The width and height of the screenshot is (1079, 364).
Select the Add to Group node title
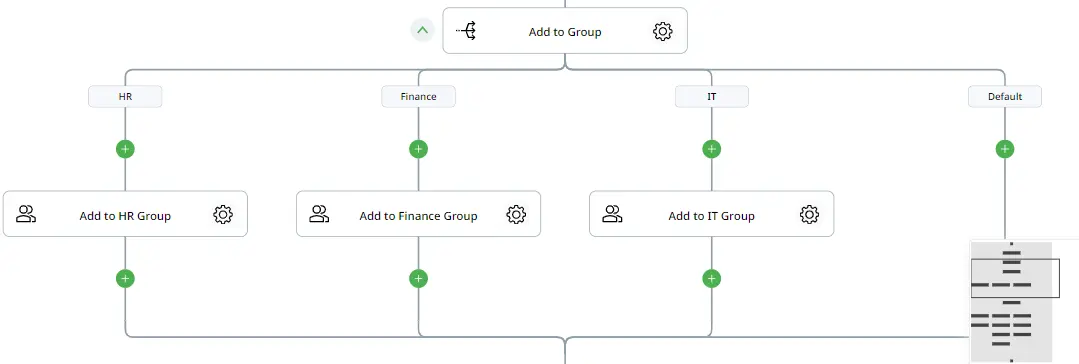(x=565, y=32)
